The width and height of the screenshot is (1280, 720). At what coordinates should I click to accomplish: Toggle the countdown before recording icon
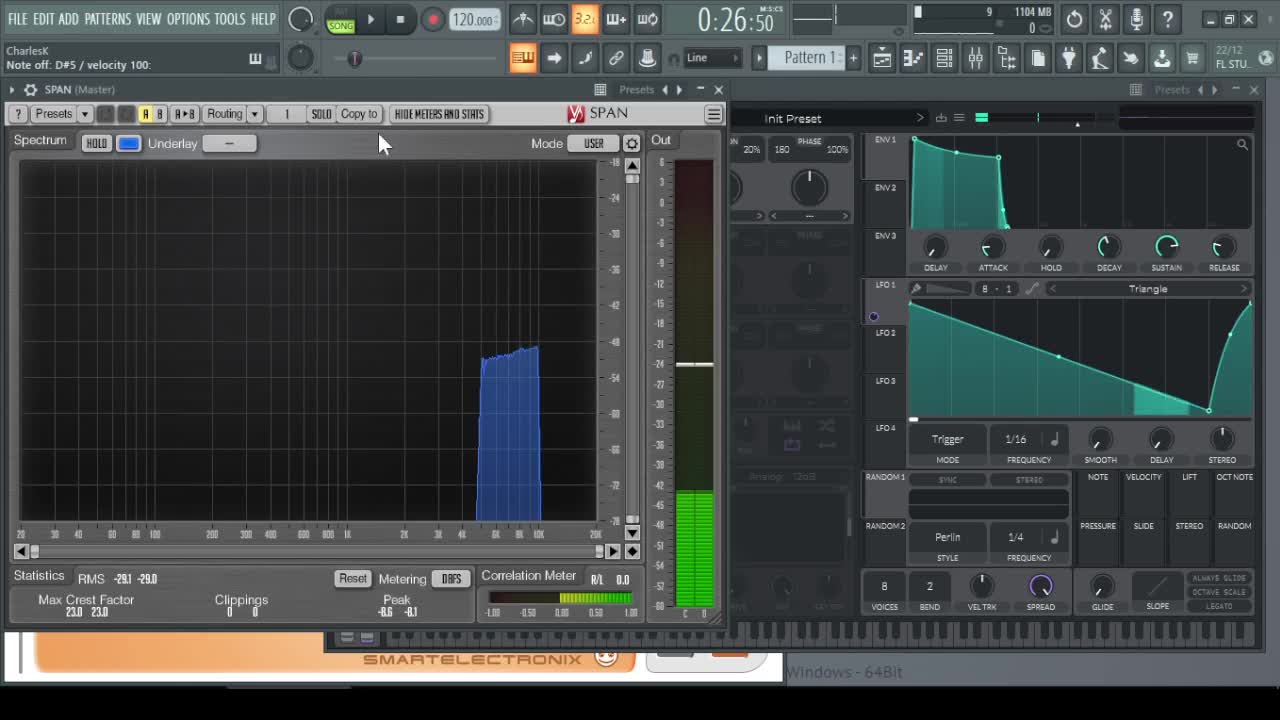(x=585, y=19)
